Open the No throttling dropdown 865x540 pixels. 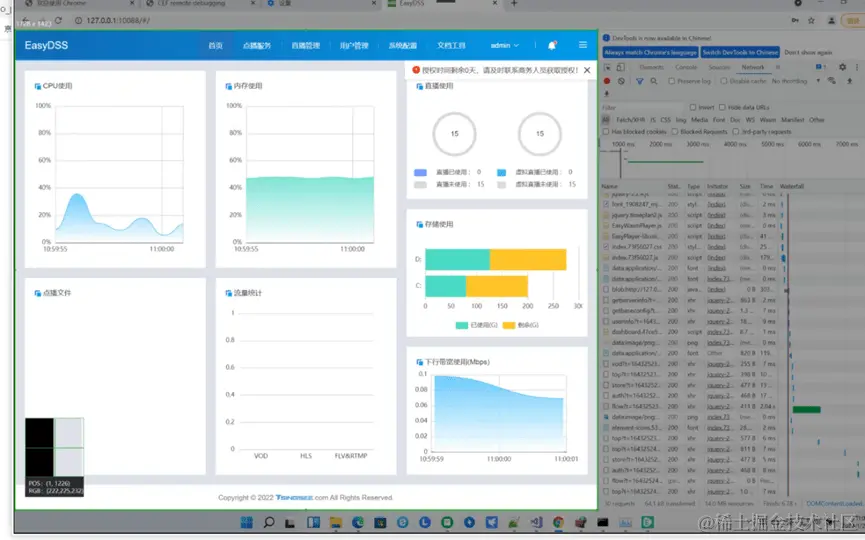point(795,81)
